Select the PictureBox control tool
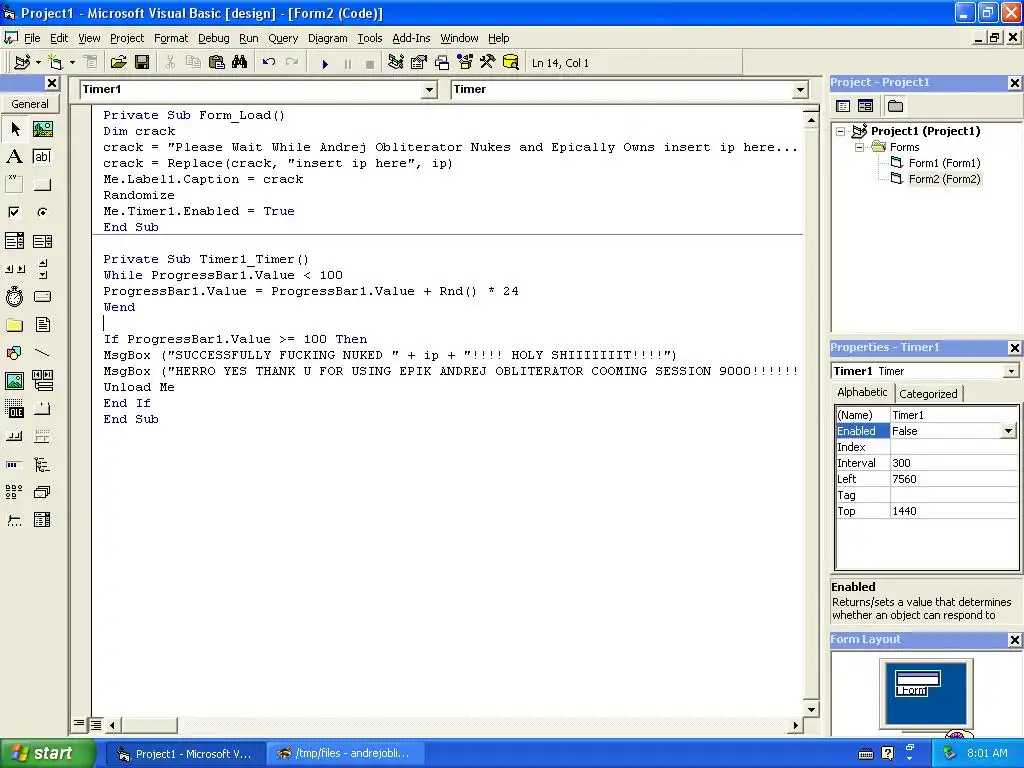This screenshot has height=768, width=1024. 42,129
